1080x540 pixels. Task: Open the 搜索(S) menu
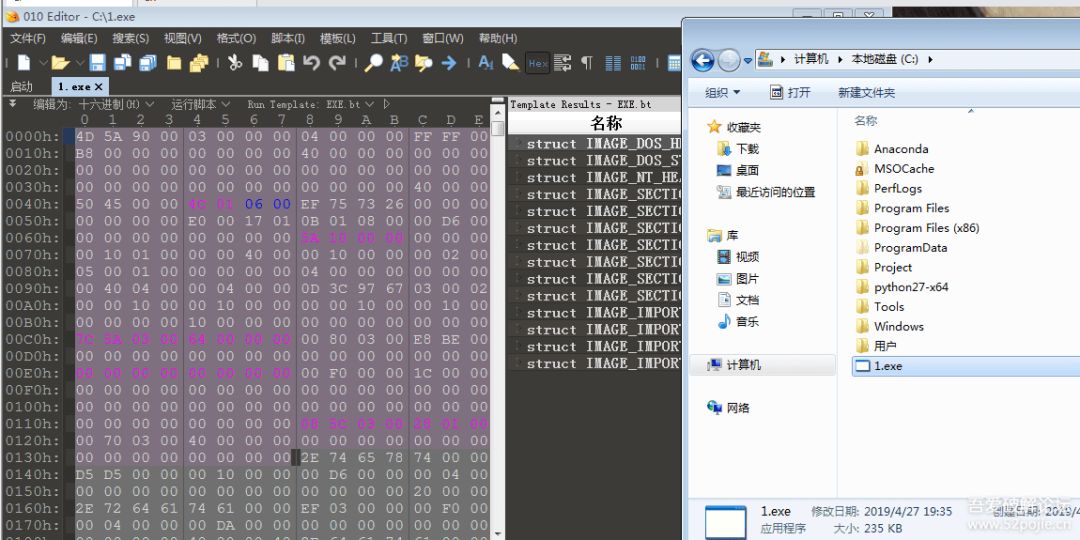tap(131, 38)
